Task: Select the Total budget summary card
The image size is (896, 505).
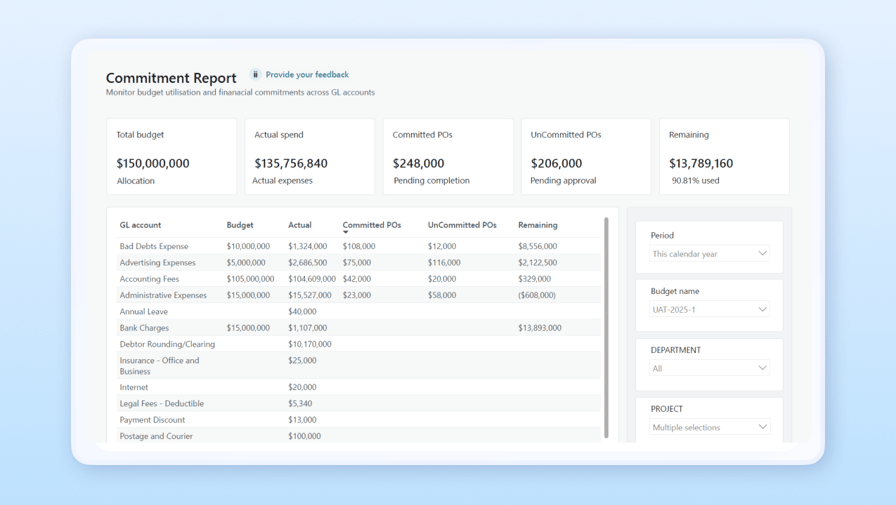Action: click(x=172, y=157)
